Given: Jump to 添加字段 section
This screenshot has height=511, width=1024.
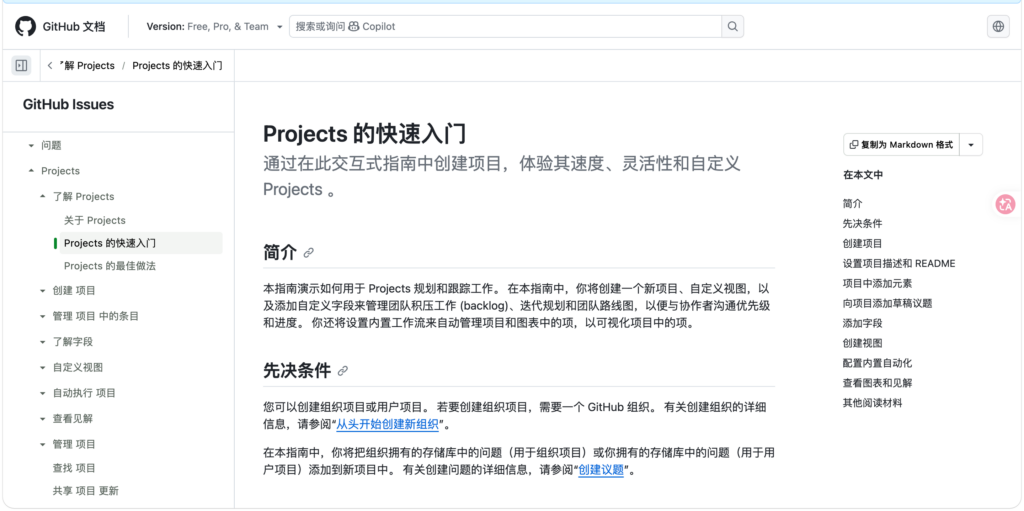Looking at the screenshot, I should [x=862, y=323].
